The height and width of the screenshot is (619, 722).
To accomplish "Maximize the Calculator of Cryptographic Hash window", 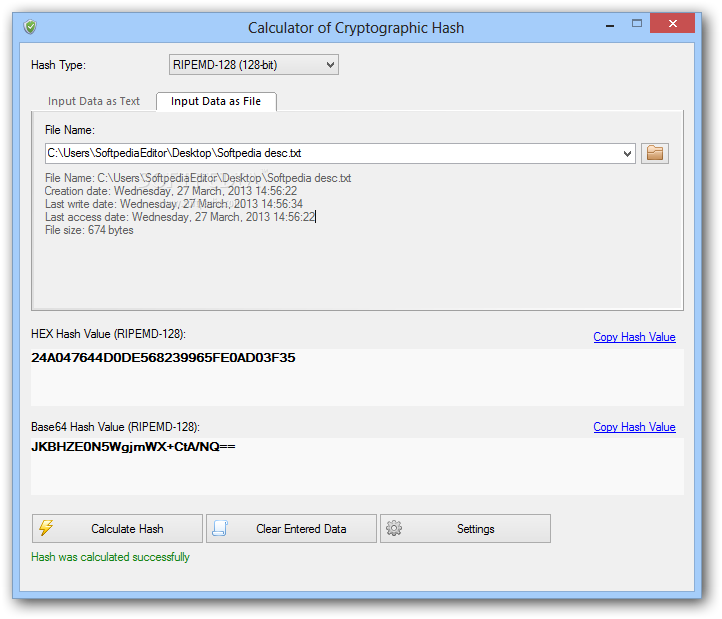I will click(x=637, y=23).
